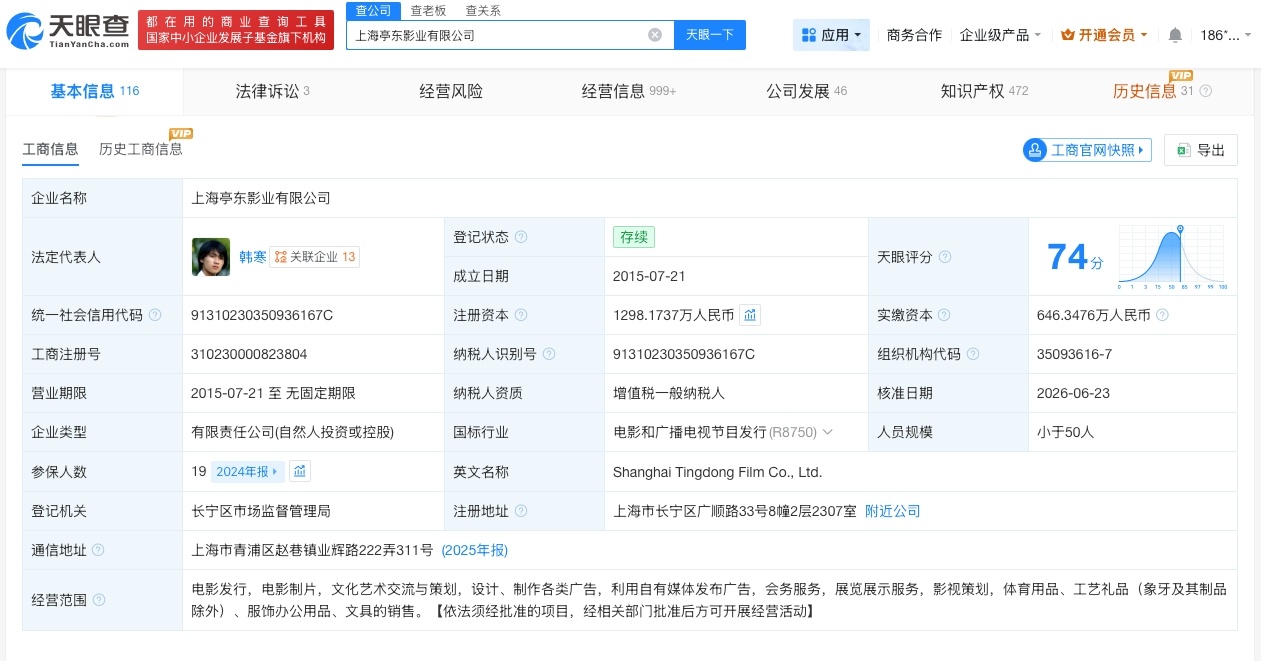
Task: Expand the 2024年报 tag
Action: (247, 471)
